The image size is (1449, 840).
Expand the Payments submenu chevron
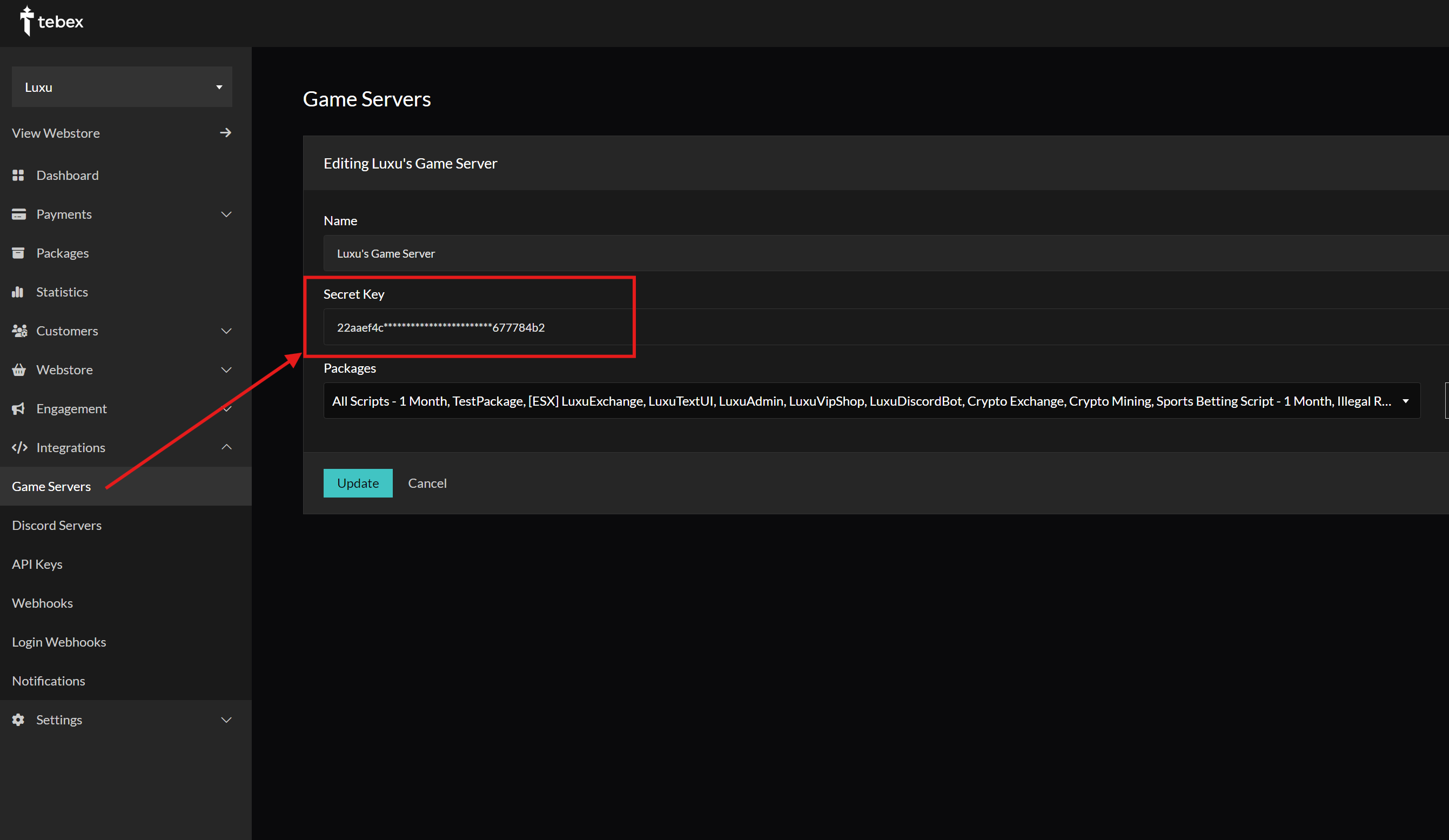226,214
